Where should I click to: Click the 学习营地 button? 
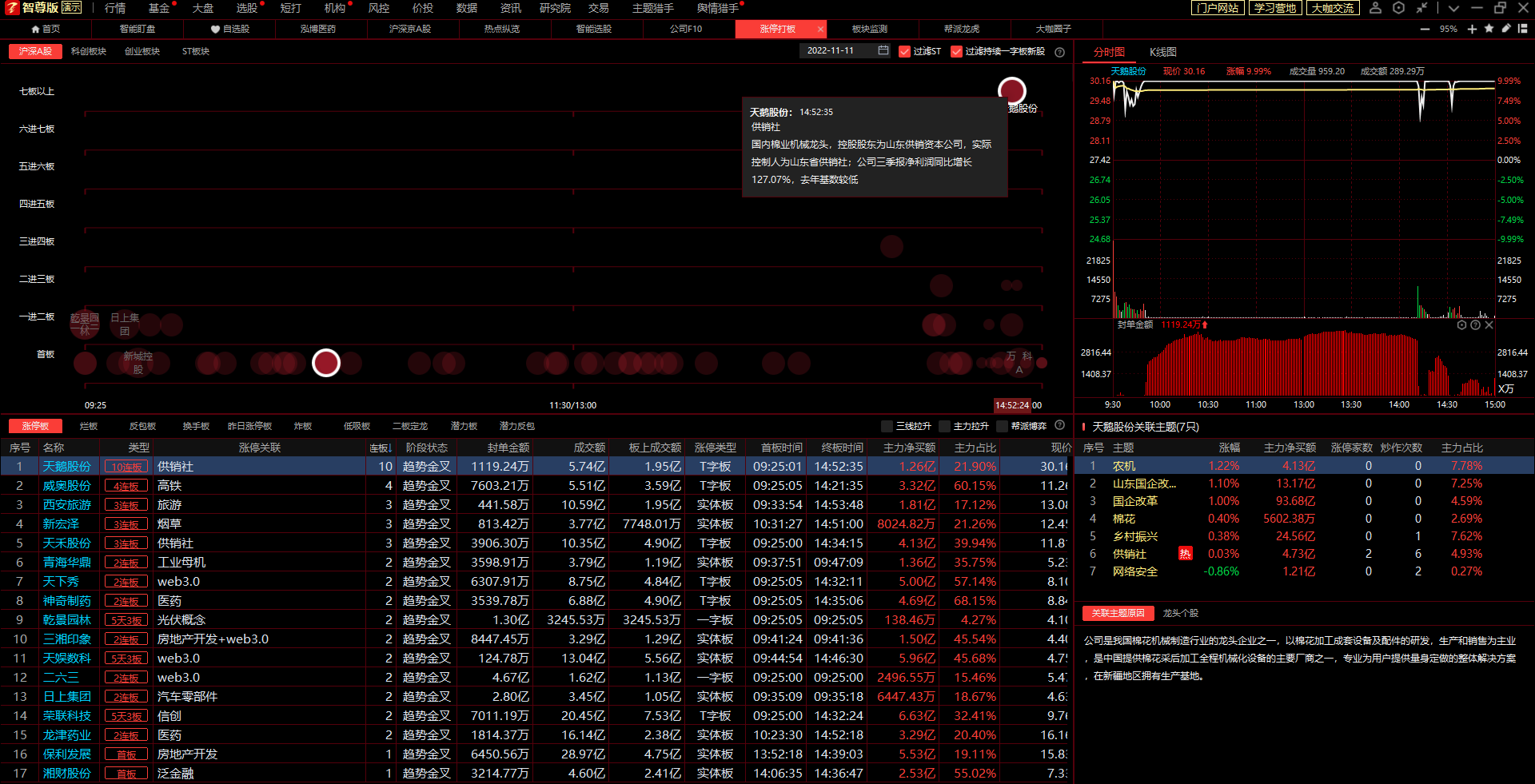[x=1275, y=8]
